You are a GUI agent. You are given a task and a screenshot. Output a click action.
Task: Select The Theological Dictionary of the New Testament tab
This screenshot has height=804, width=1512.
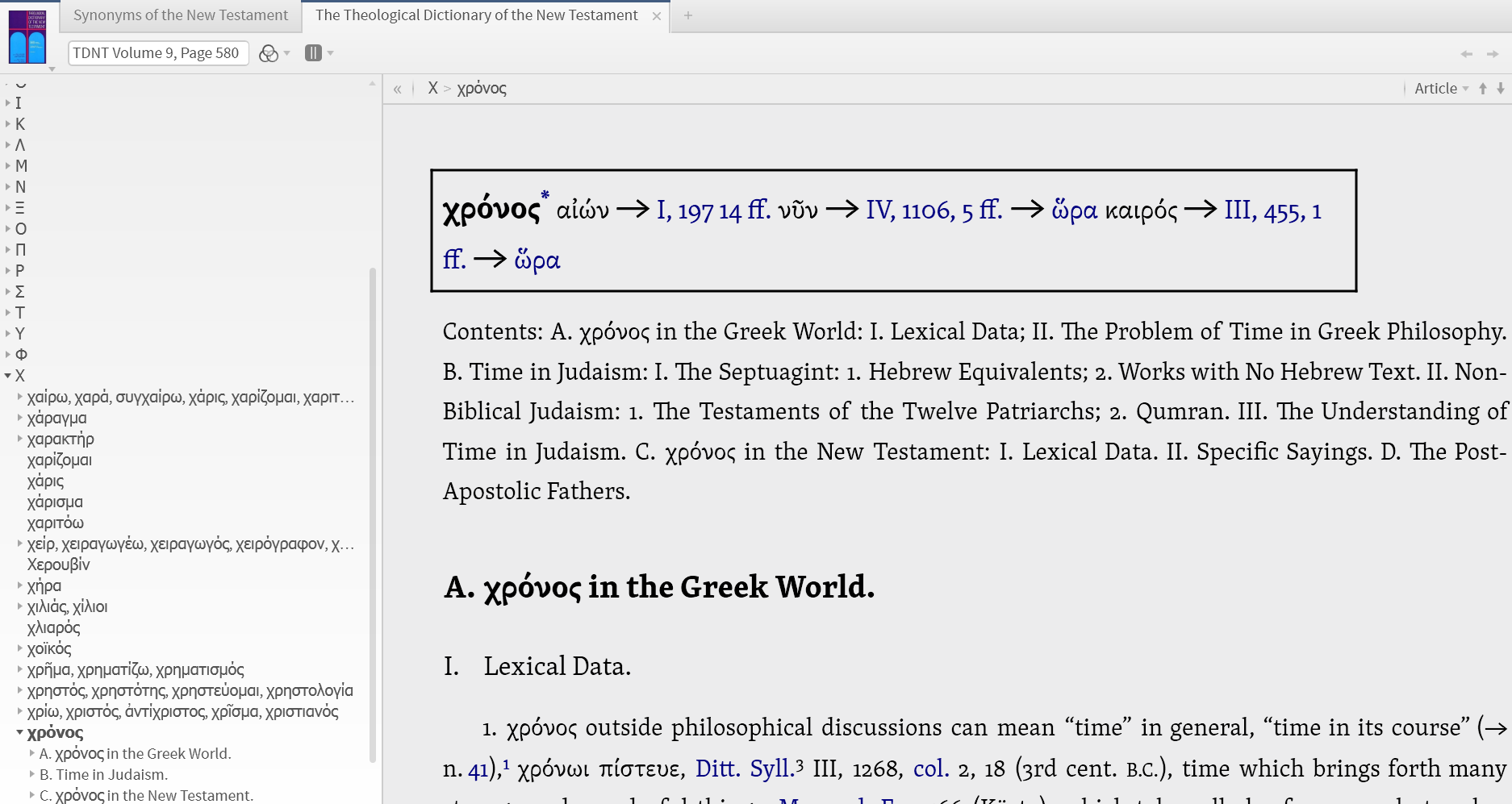click(x=476, y=15)
